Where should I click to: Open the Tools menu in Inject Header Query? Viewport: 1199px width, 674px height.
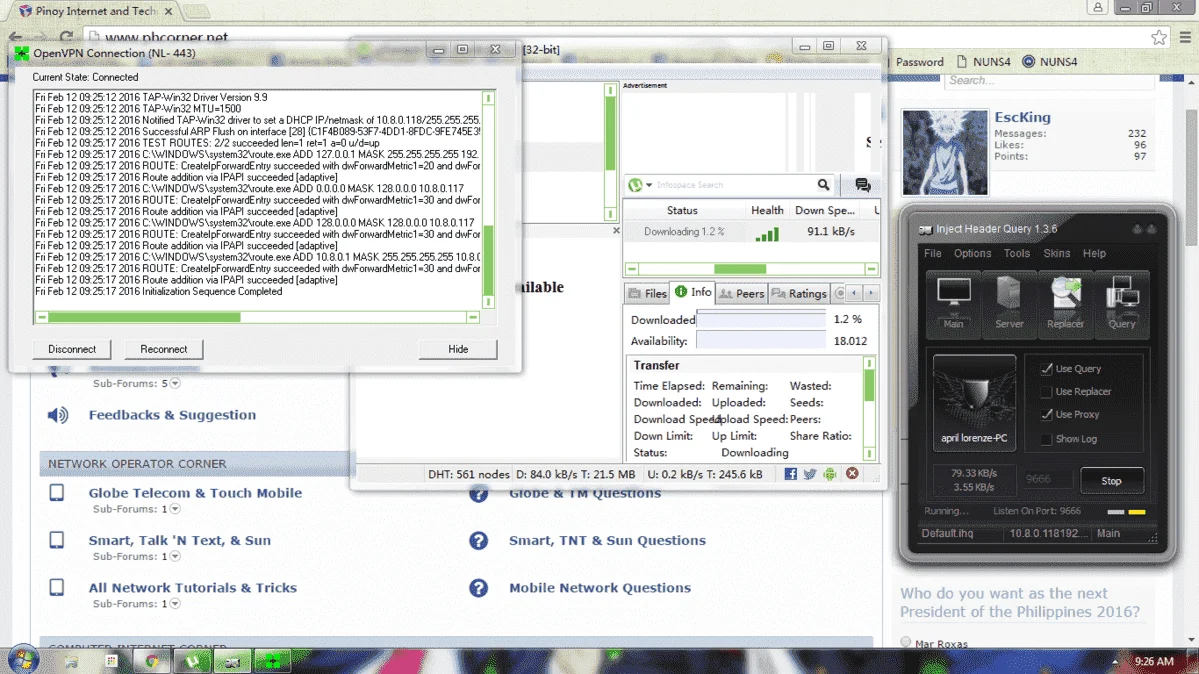coord(1016,253)
